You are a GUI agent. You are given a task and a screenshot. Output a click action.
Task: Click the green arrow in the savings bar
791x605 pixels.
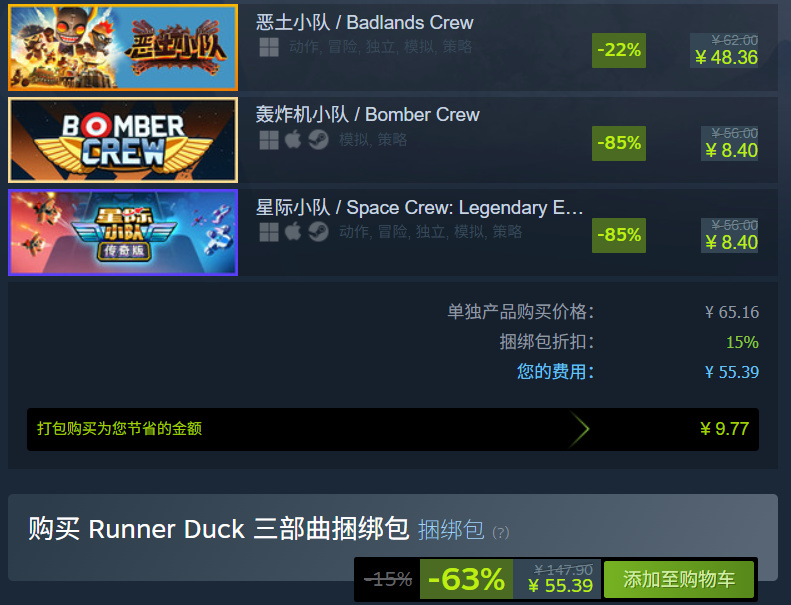[x=579, y=429]
